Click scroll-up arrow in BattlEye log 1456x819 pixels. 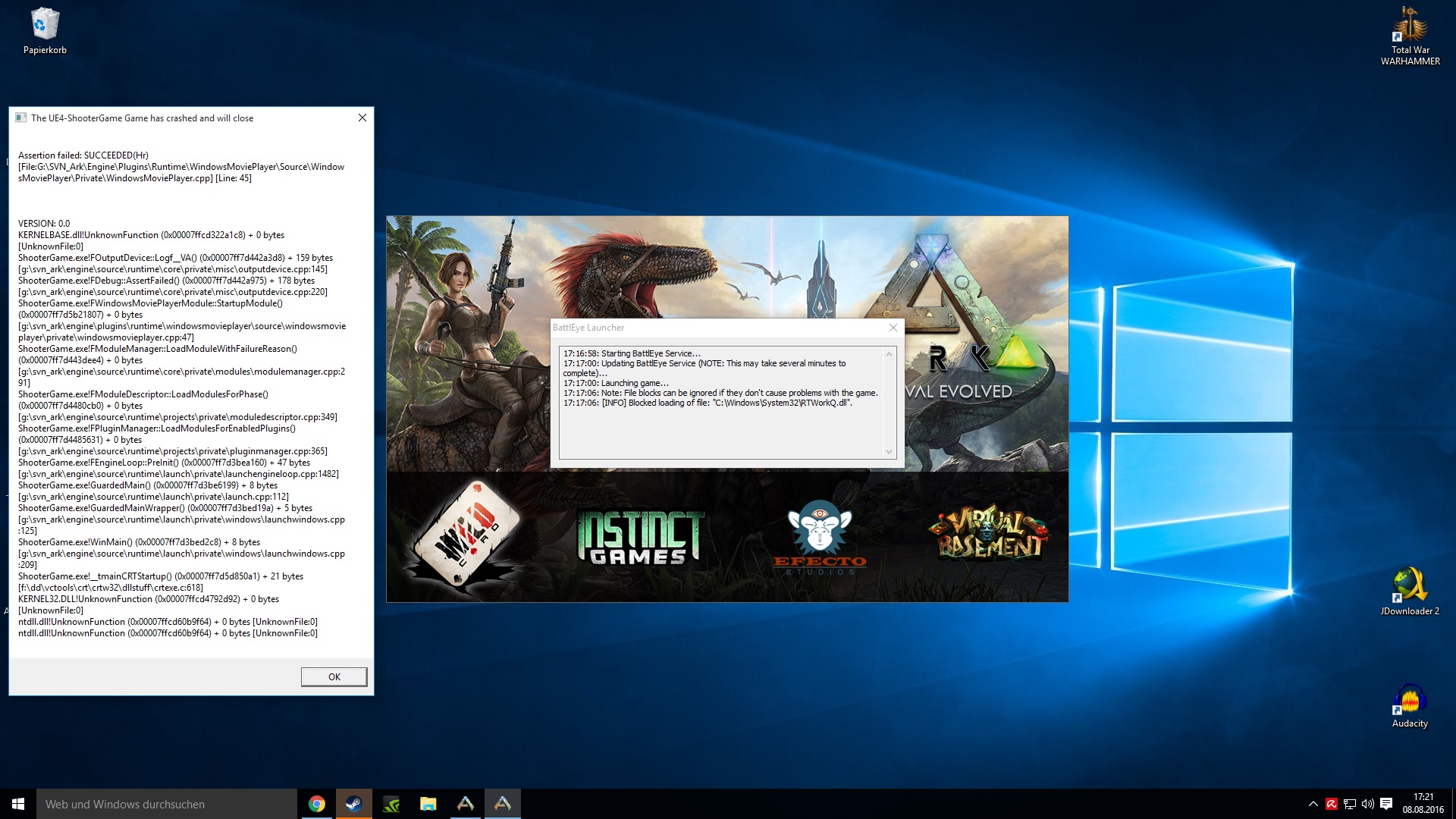tap(890, 353)
